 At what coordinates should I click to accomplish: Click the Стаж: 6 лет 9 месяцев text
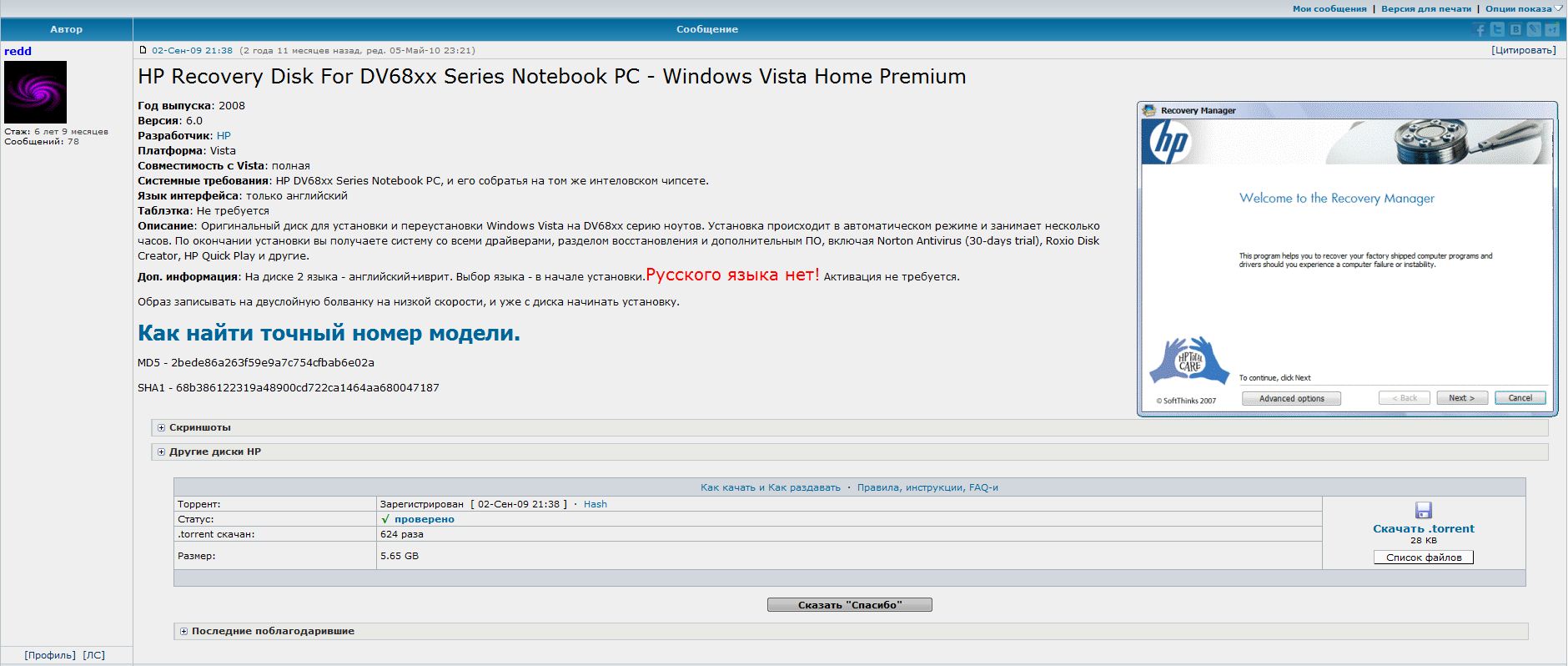(56, 132)
